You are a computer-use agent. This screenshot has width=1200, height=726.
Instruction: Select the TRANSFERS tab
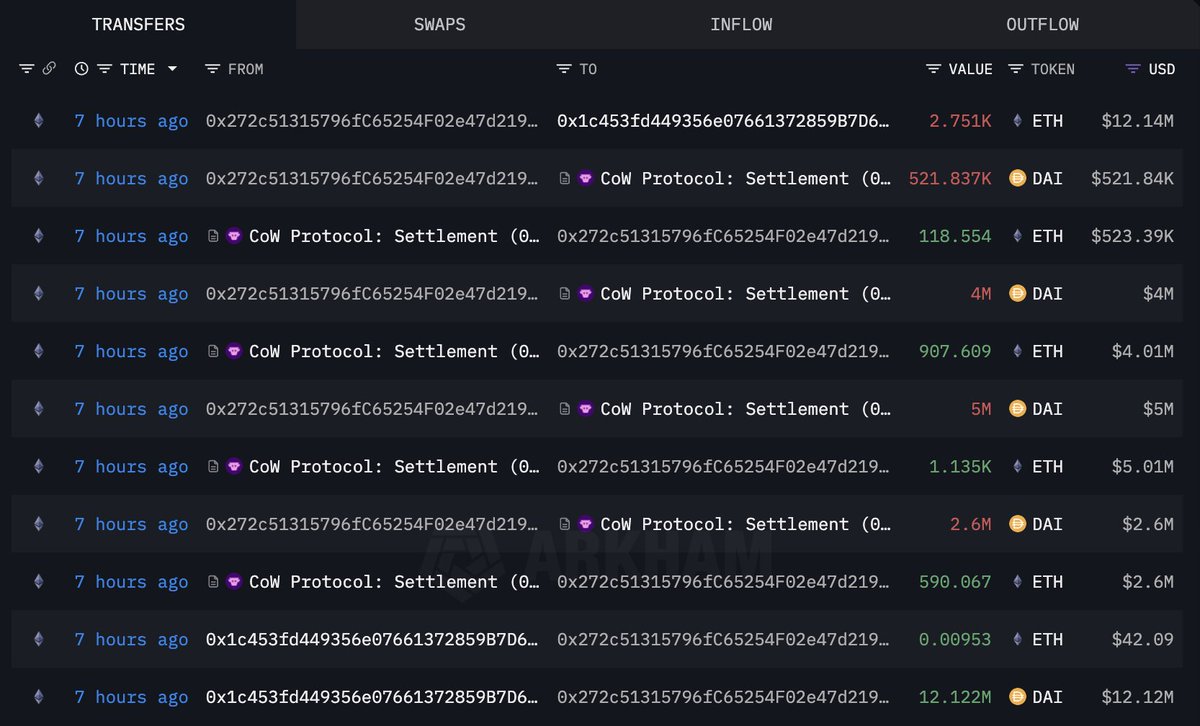click(x=138, y=25)
